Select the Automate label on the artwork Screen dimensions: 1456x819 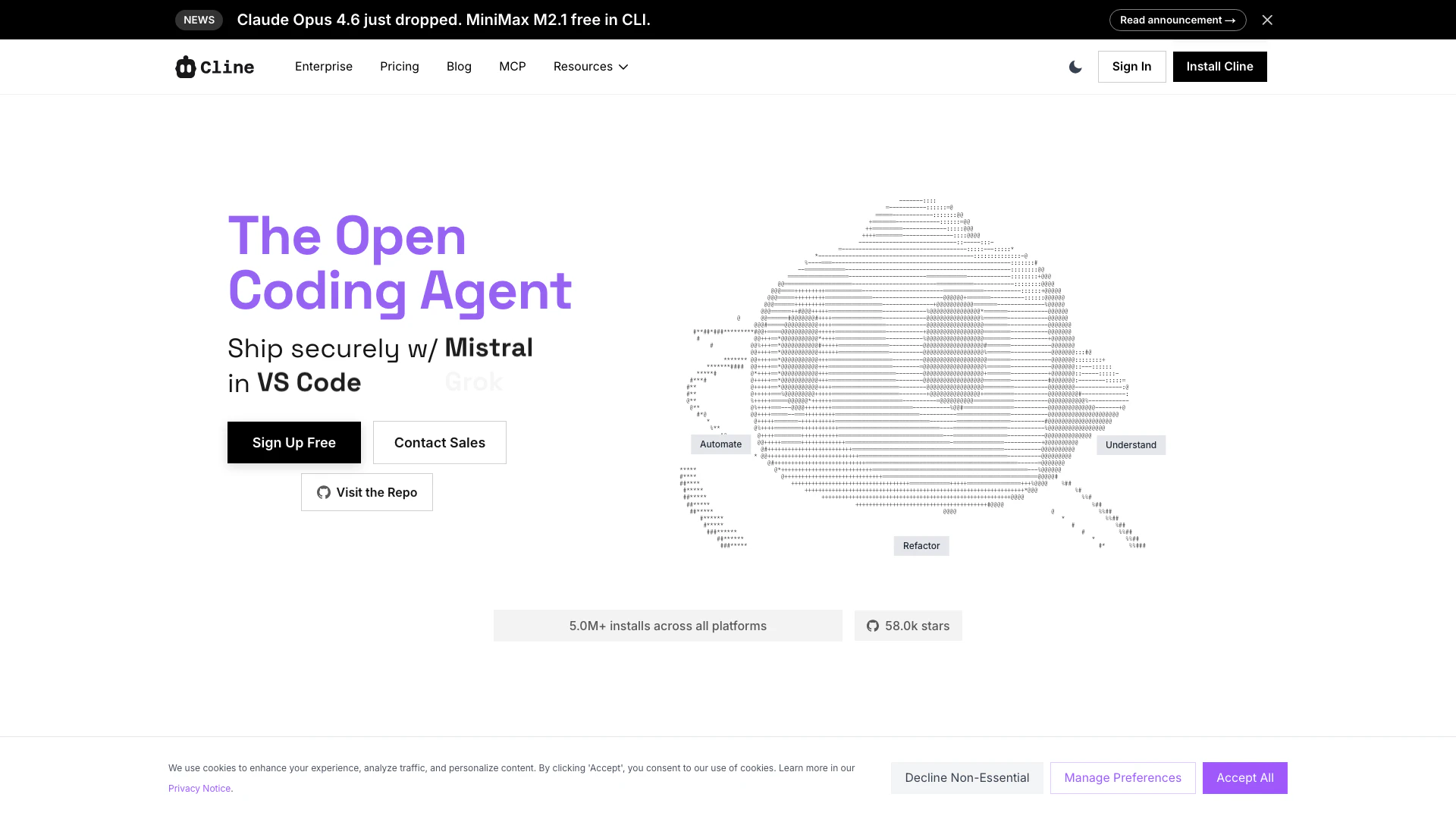pos(720,444)
